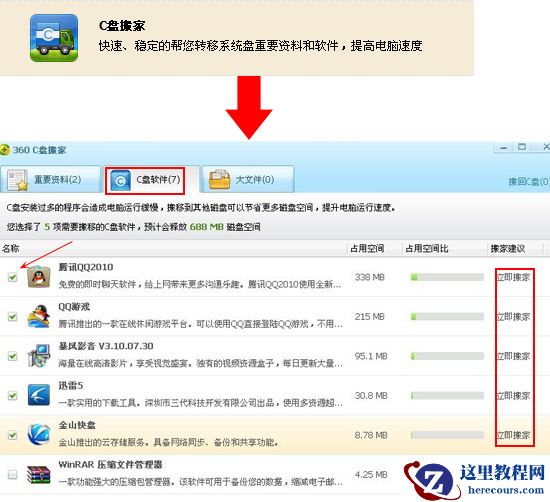Click the 暴风影音 space usage bar

point(447,356)
